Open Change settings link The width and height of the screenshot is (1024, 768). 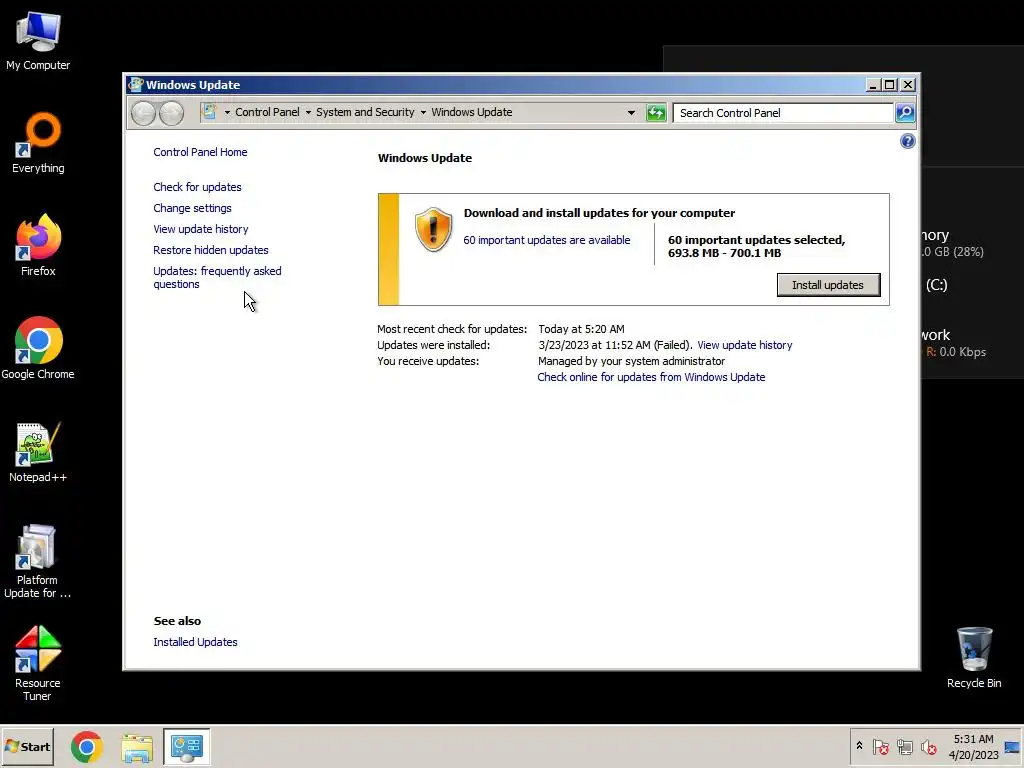192,208
